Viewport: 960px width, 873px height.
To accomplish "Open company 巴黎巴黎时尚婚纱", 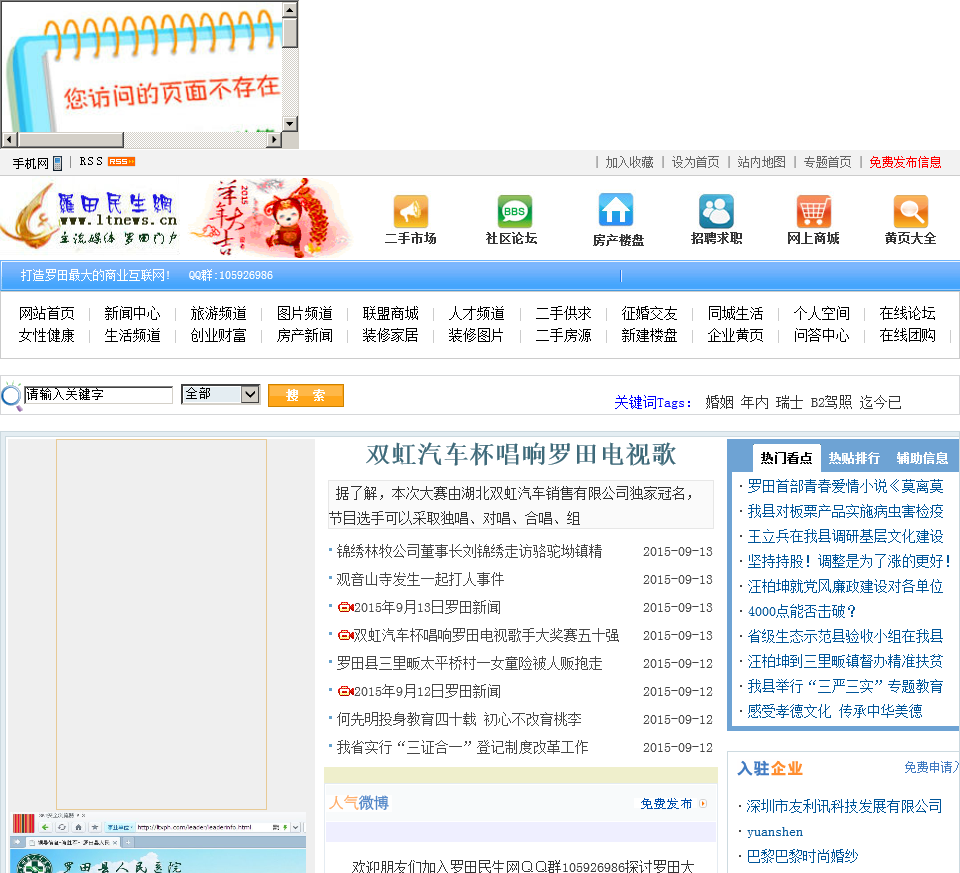I will [802, 856].
